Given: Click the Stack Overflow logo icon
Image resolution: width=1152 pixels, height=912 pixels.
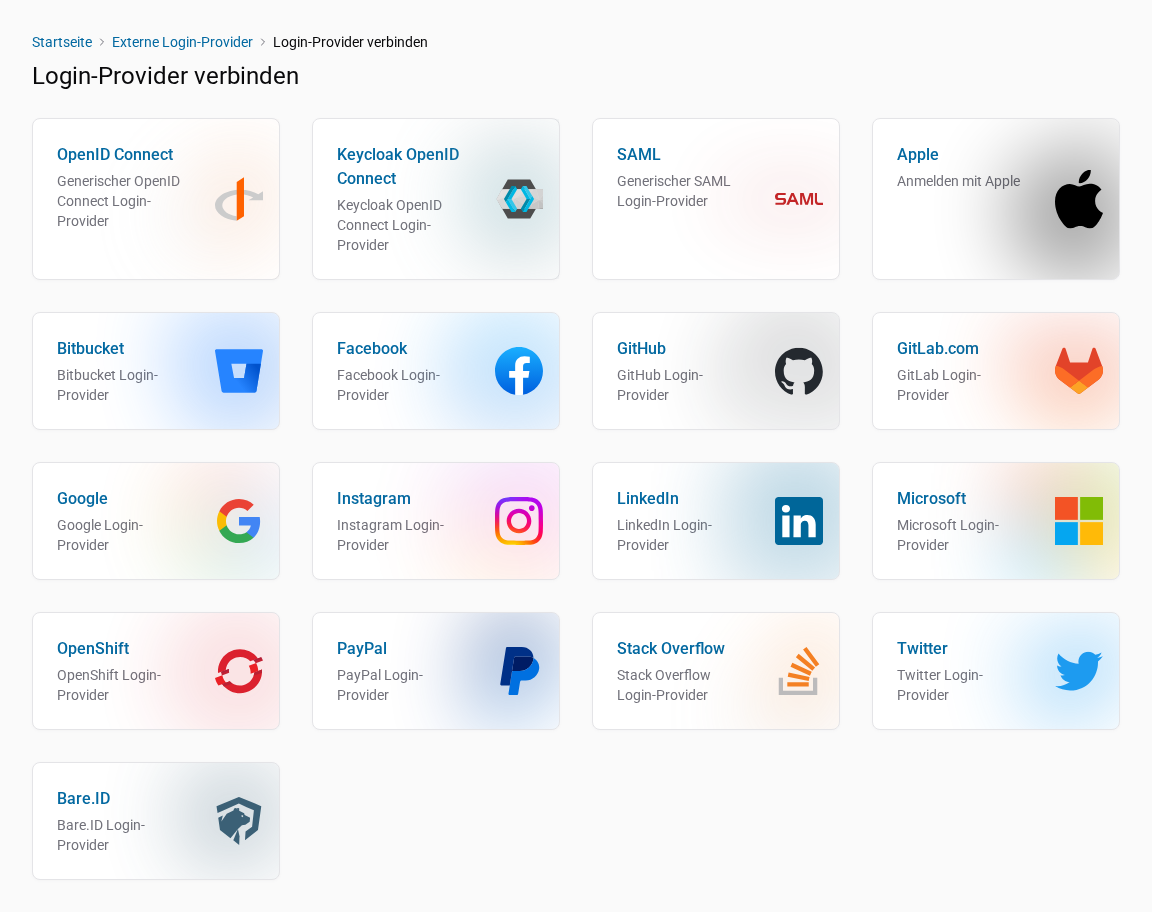Looking at the screenshot, I should click(x=799, y=671).
